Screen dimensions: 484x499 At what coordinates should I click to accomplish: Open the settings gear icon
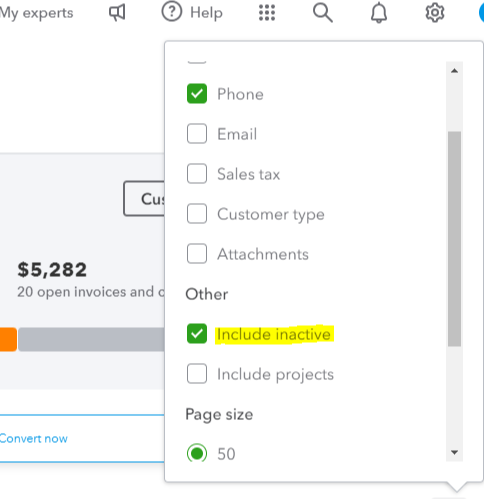click(435, 13)
